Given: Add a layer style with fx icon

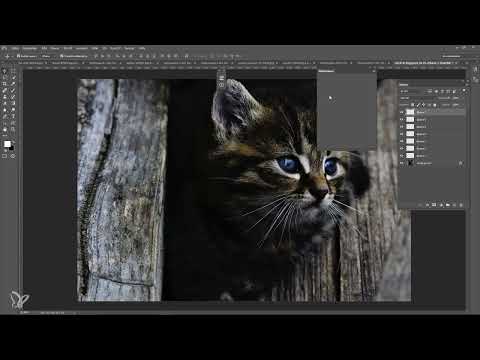Looking at the screenshot, I should pos(427,205).
